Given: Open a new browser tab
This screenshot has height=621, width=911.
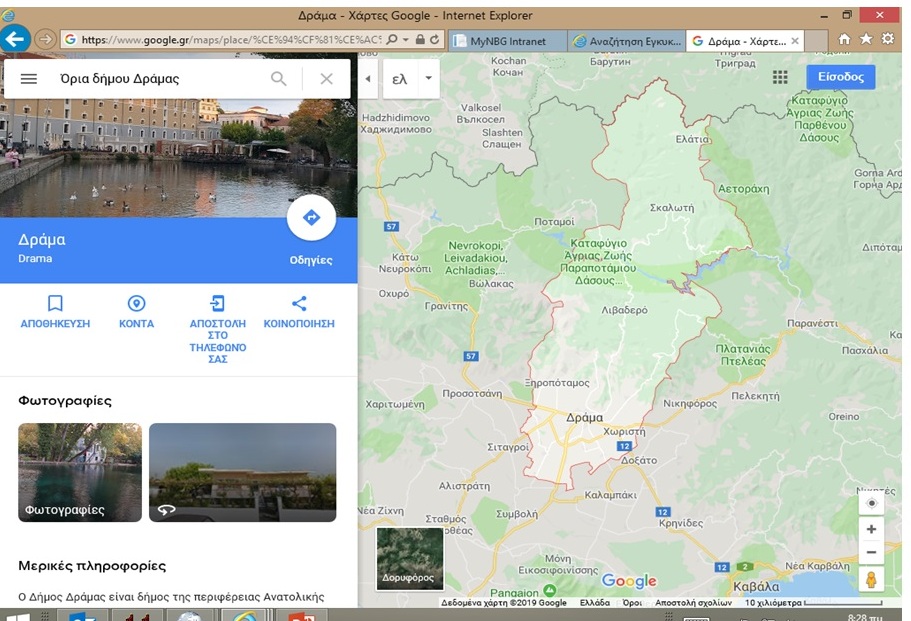Looking at the screenshot, I should coord(816,41).
